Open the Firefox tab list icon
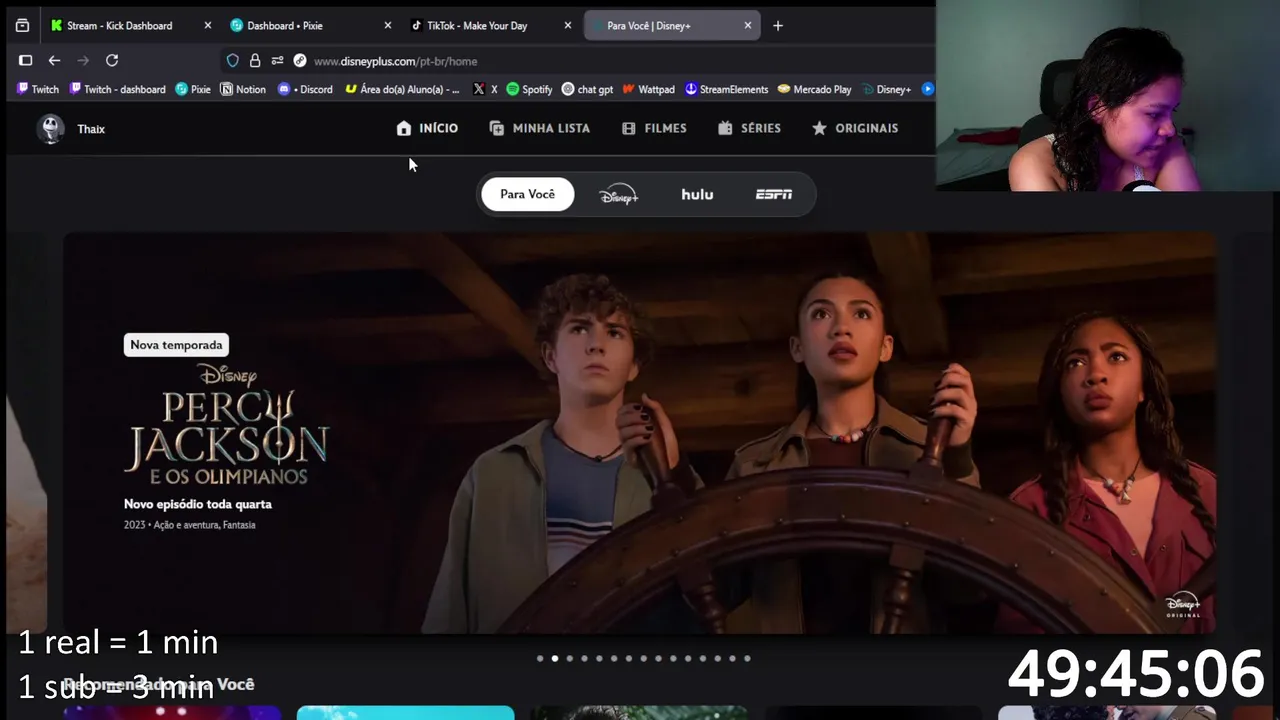The width and height of the screenshot is (1280, 720). [x=22, y=25]
